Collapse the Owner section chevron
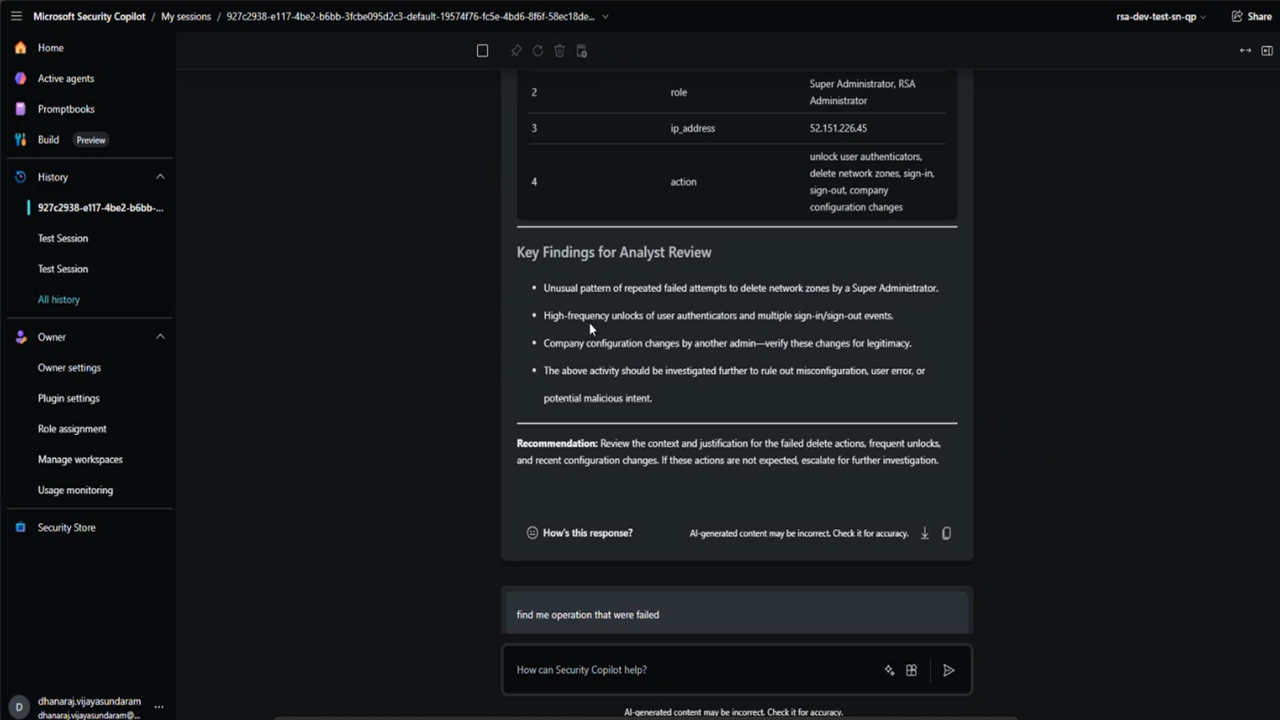1280x720 pixels. [x=160, y=337]
